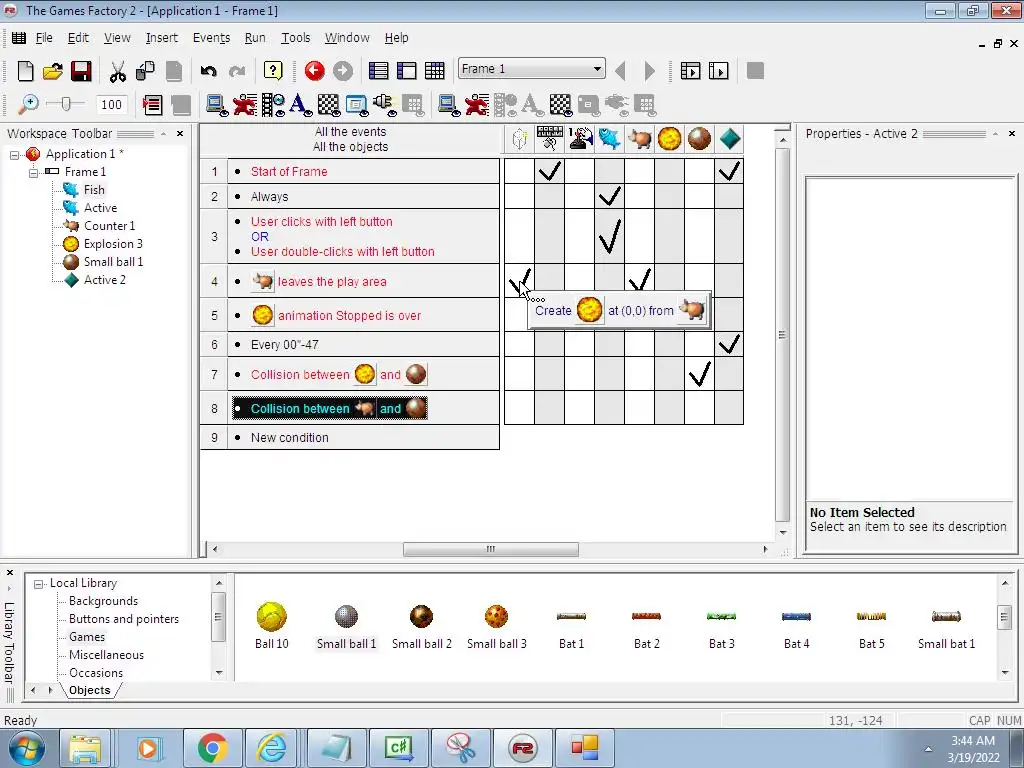The height and width of the screenshot is (768, 1024).
Task: Select the Special conditions column header icon
Action: click(519, 138)
